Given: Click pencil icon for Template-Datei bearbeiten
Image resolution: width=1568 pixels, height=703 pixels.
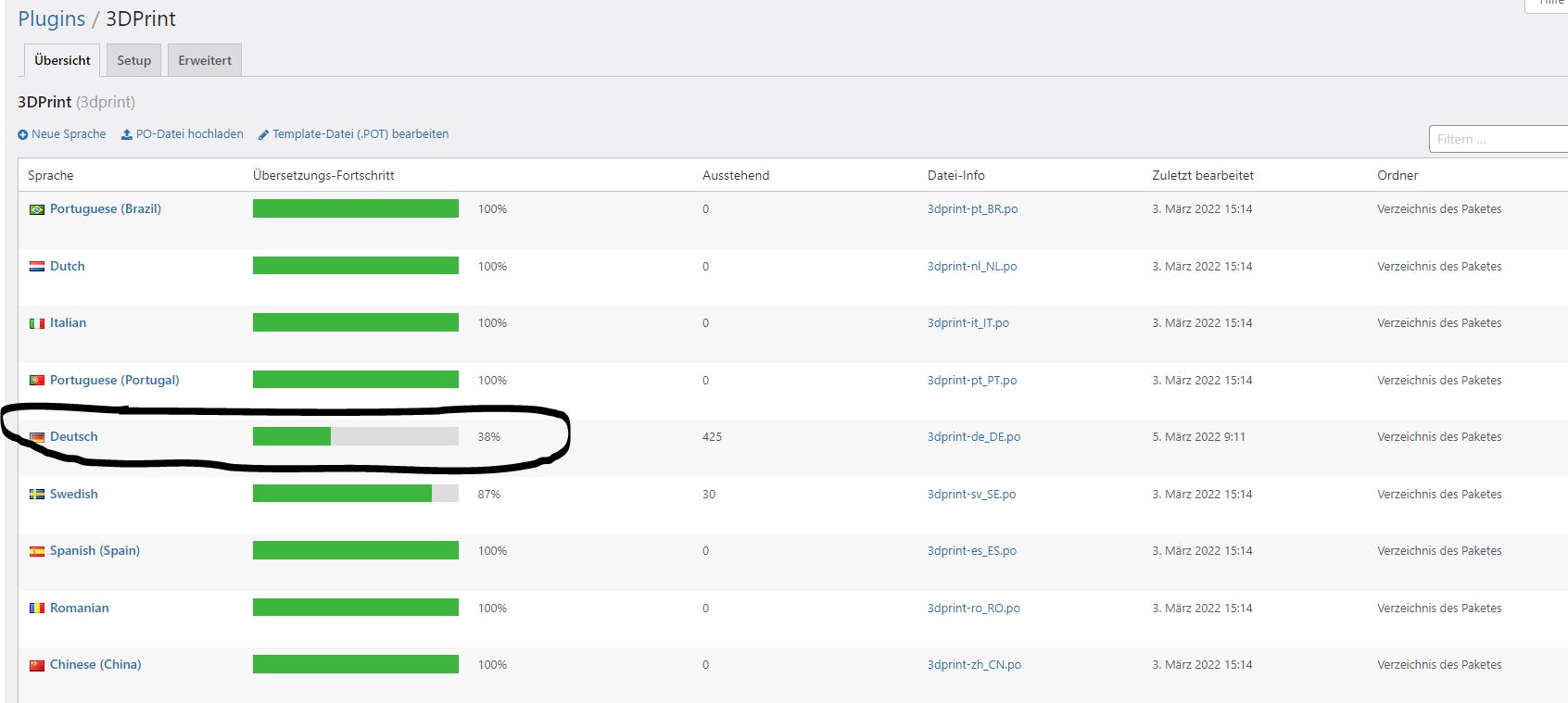Looking at the screenshot, I should click(x=263, y=135).
